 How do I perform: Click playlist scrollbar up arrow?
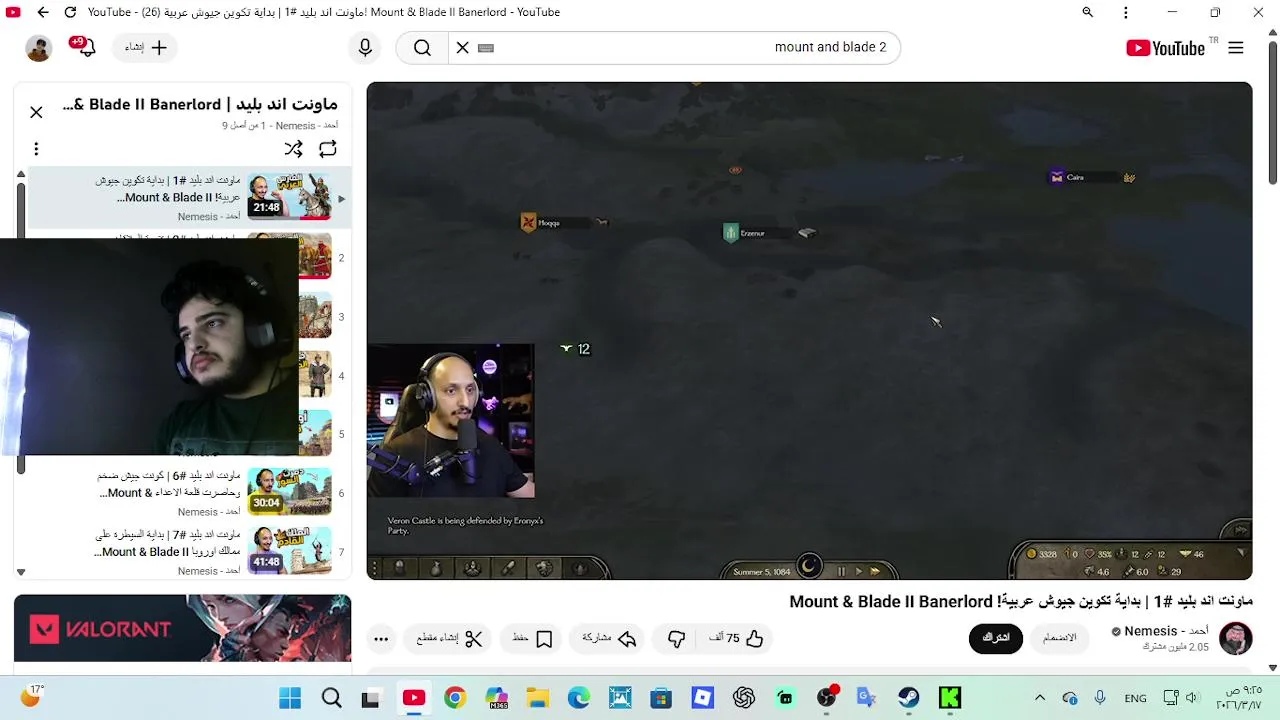point(20,174)
